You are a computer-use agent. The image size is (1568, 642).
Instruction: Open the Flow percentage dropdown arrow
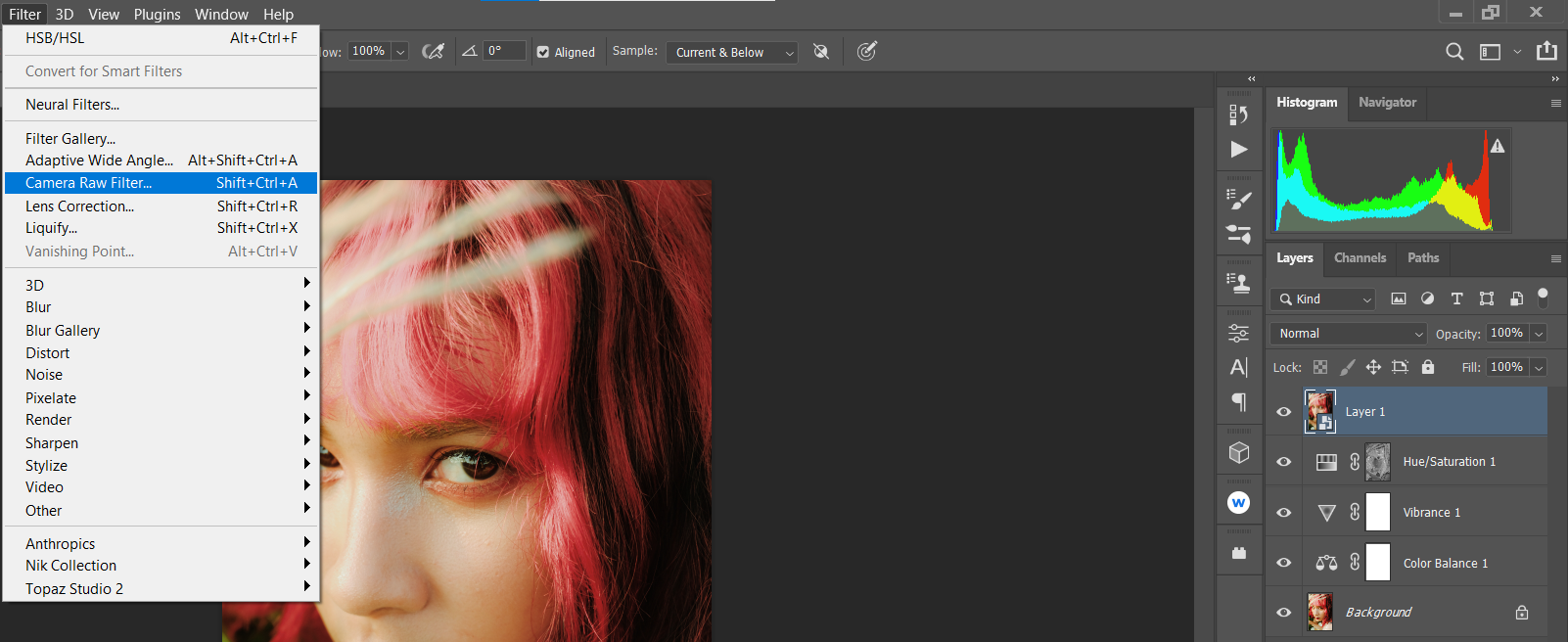[x=400, y=52]
